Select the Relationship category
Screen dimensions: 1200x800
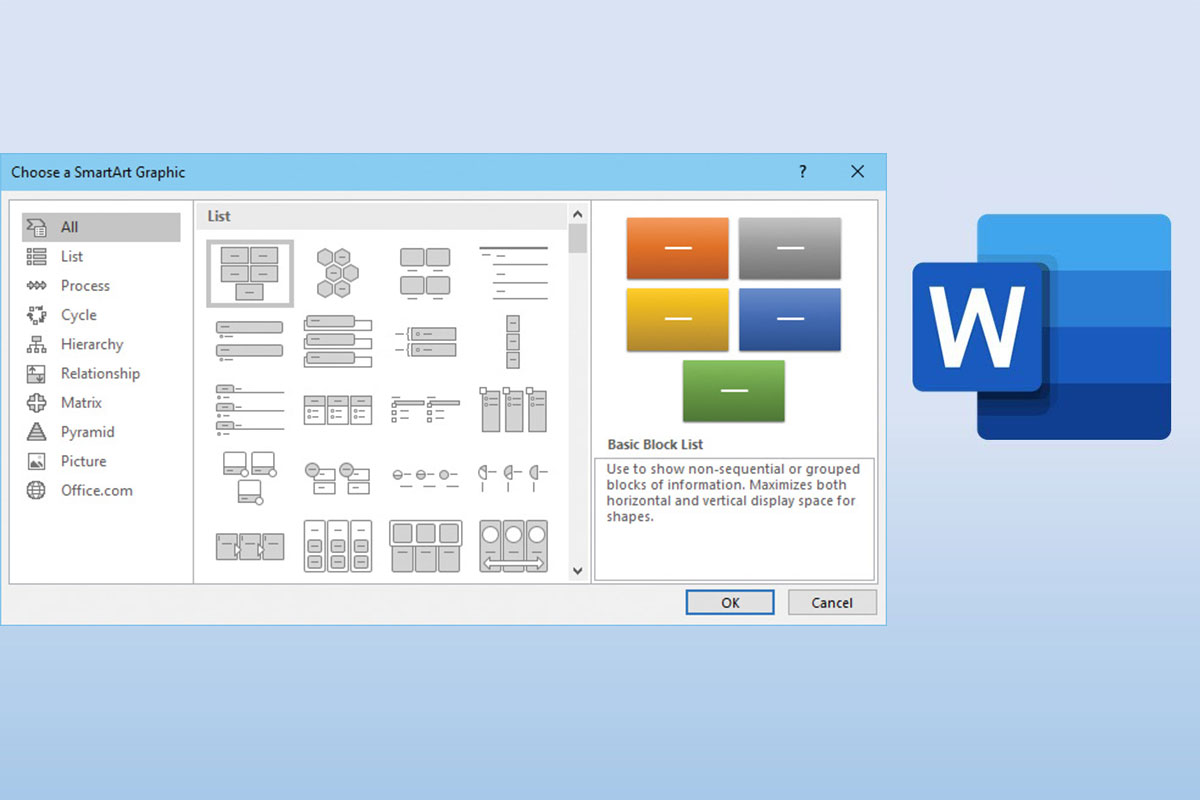[x=101, y=373]
